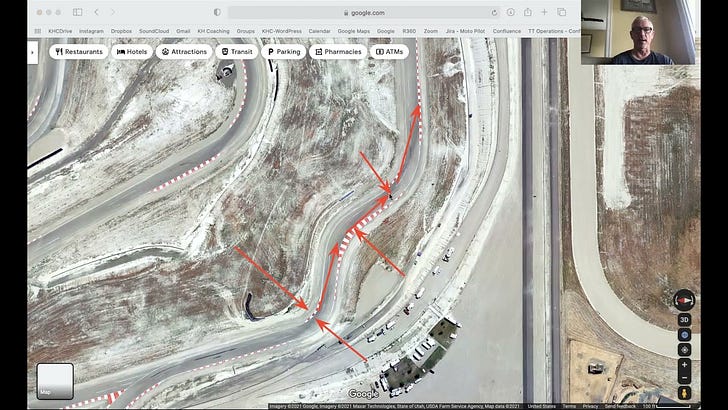This screenshot has width=728, height=410.
Task: Show tab overview icon
Action: click(x=561, y=13)
